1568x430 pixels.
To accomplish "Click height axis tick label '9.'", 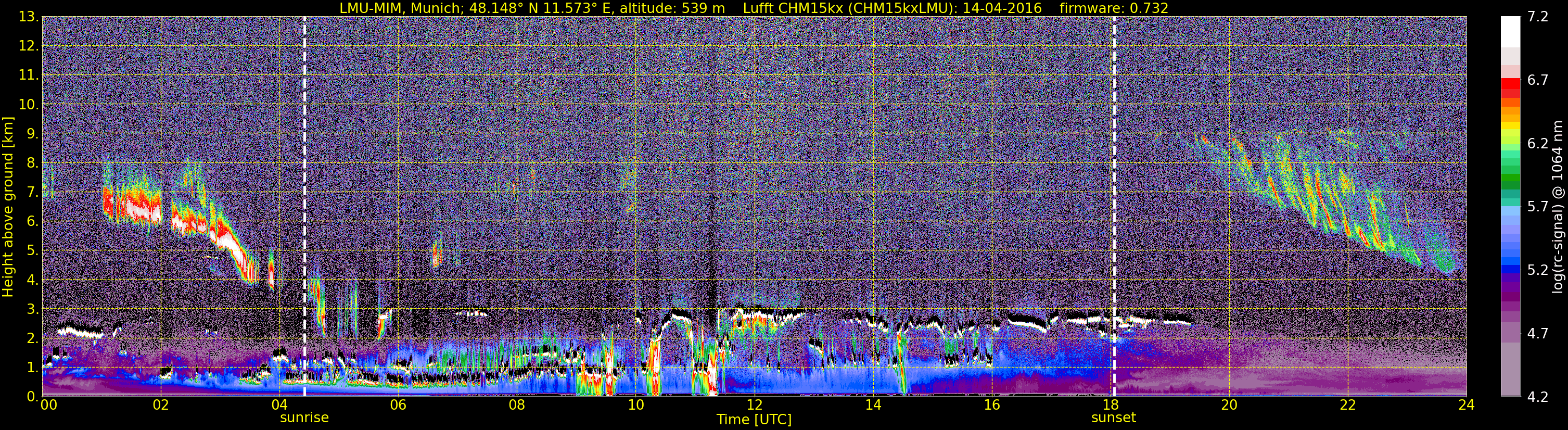I will tap(33, 134).
